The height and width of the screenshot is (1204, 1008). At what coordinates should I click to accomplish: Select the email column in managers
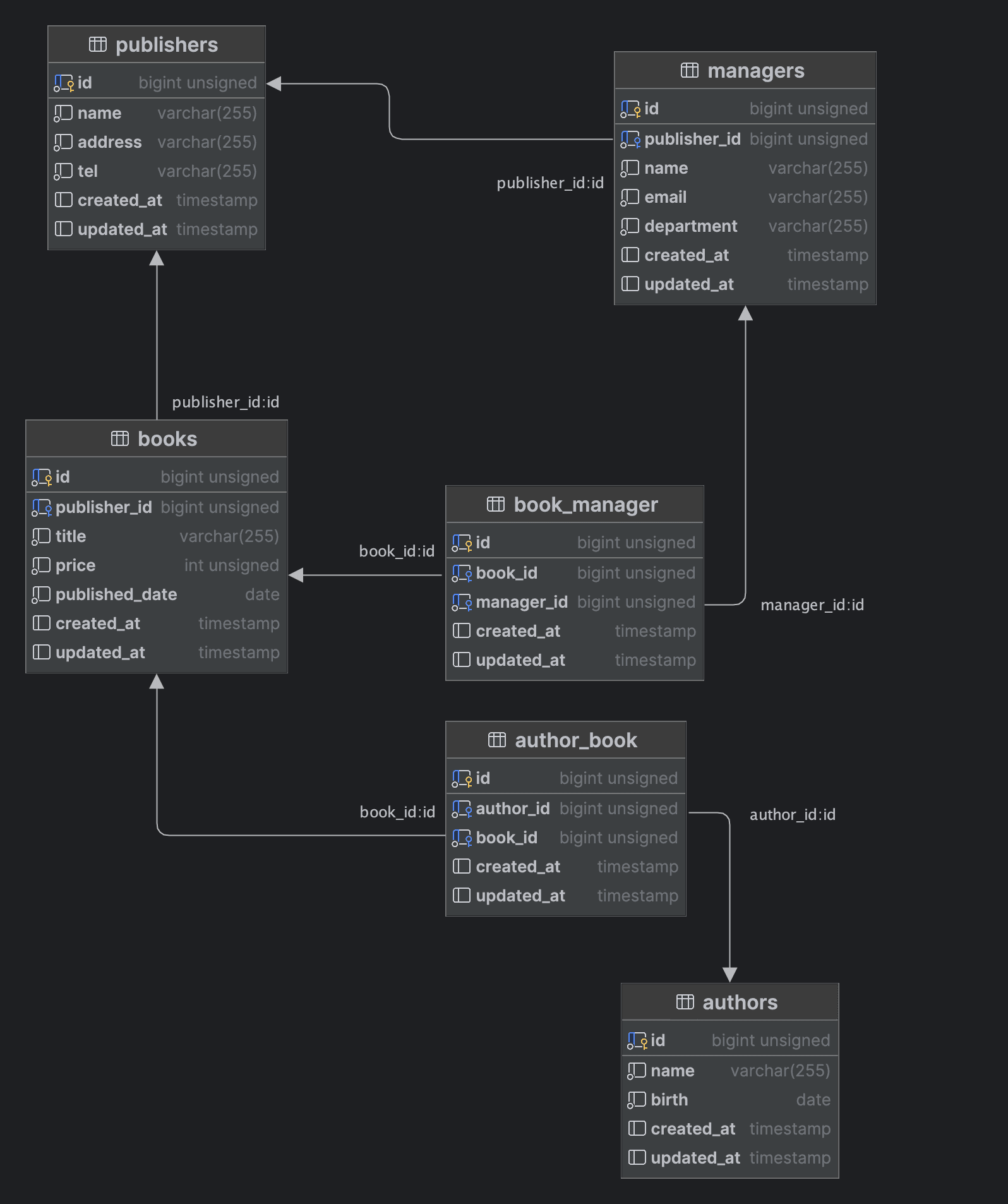[665, 197]
